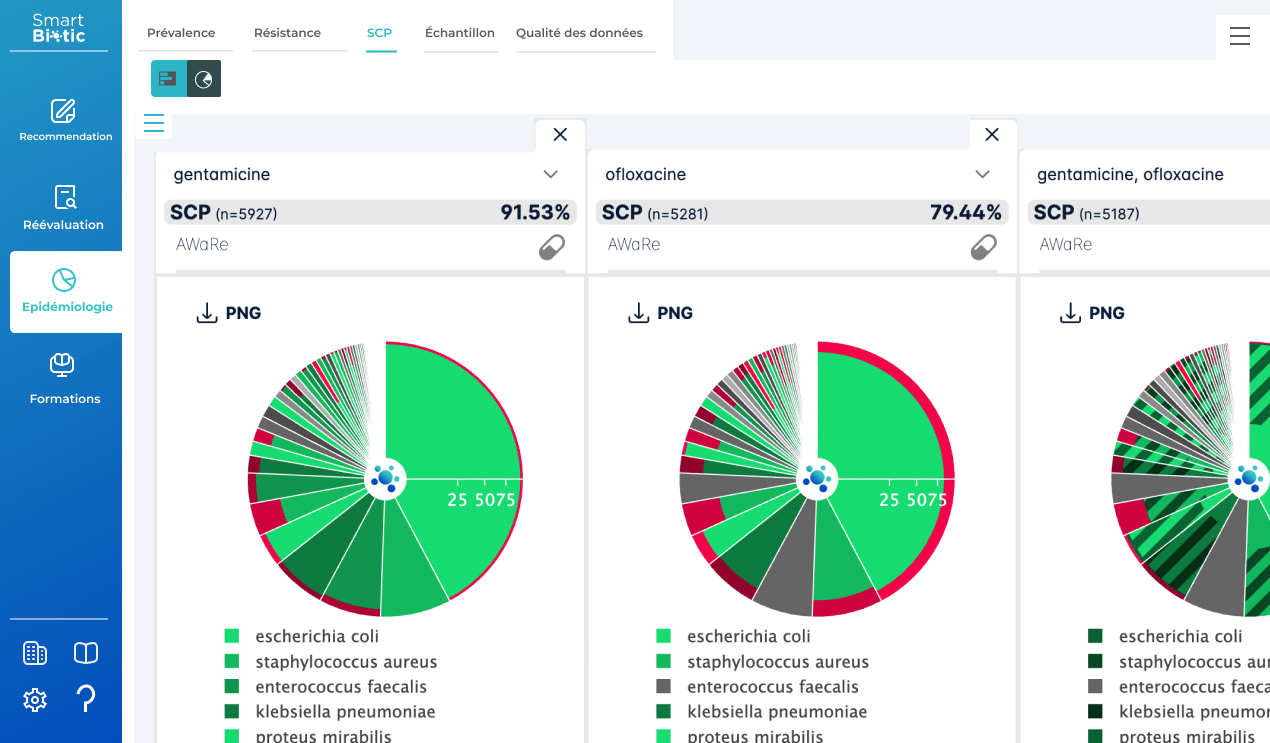Expand the ofloxacine antibiotic dropdown
The width and height of the screenshot is (1270, 743).
click(982, 174)
